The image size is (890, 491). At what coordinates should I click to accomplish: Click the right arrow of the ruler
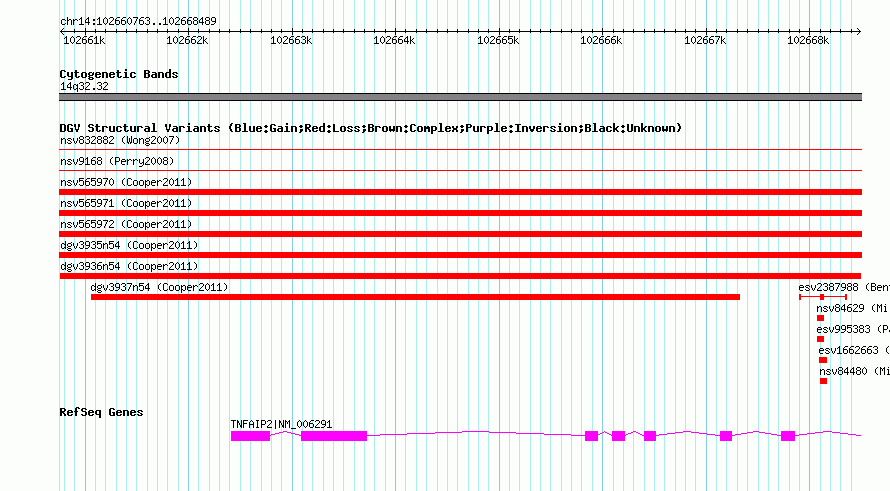(x=858, y=32)
